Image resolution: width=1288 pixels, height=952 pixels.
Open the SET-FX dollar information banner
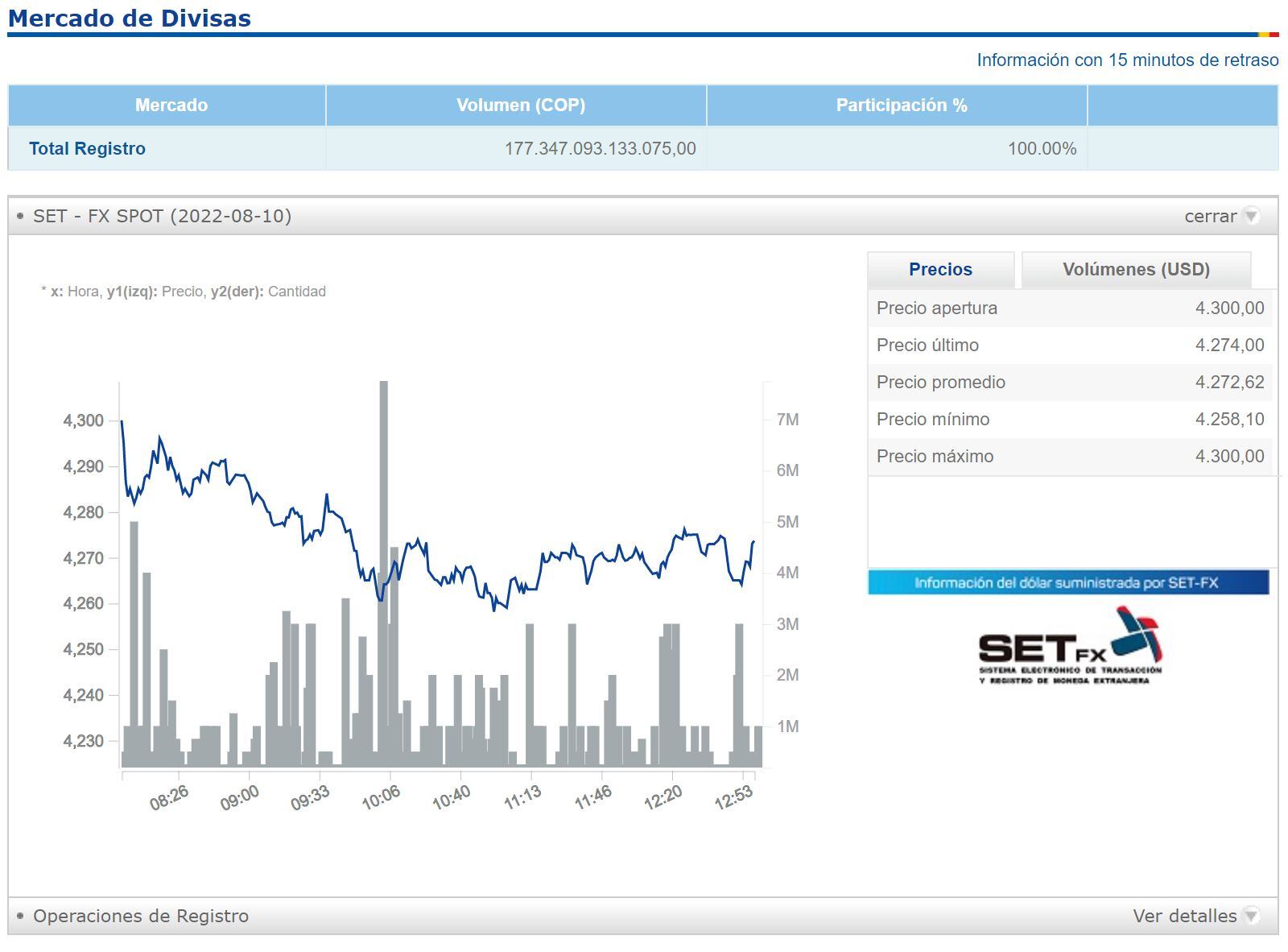pos(1067,582)
